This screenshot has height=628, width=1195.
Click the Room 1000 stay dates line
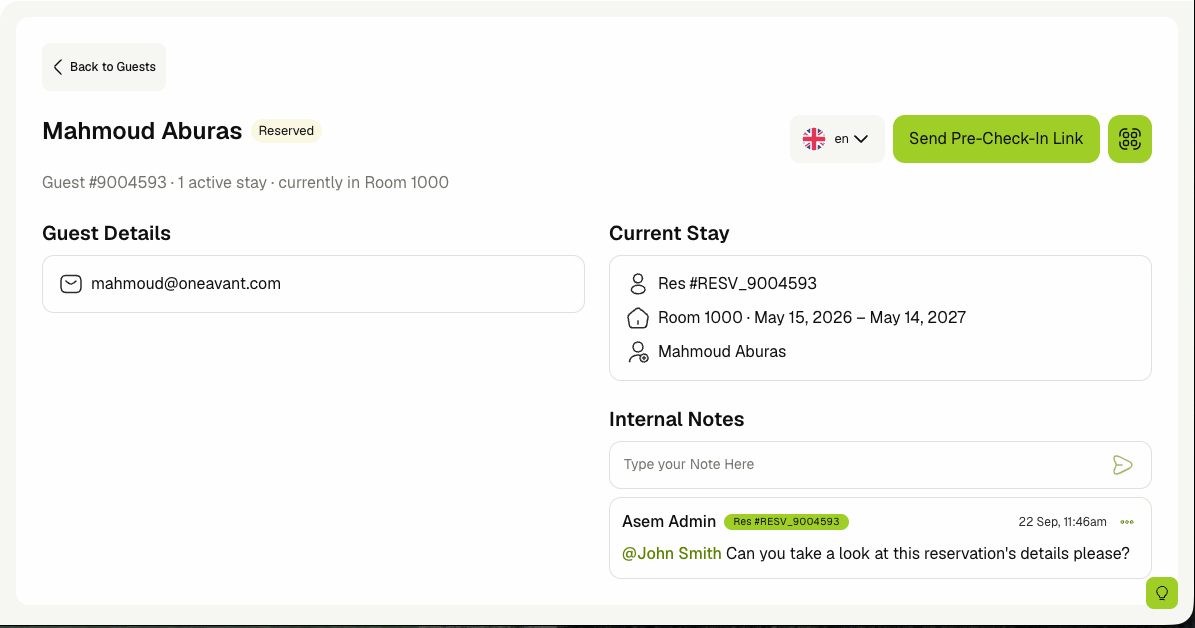[x=812, y=318]
